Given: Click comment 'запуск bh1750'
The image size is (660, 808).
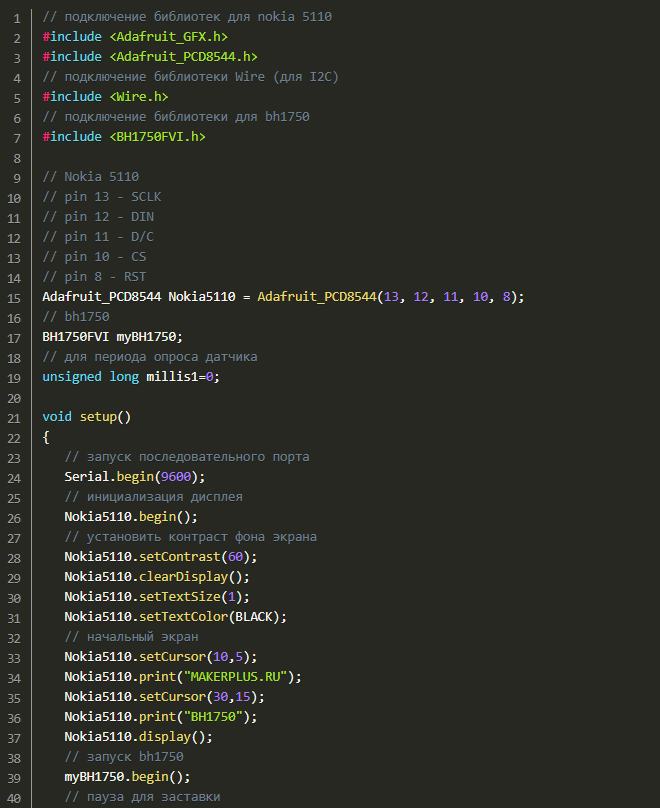Looking at the screenshot, I should (x=124, y=756).
